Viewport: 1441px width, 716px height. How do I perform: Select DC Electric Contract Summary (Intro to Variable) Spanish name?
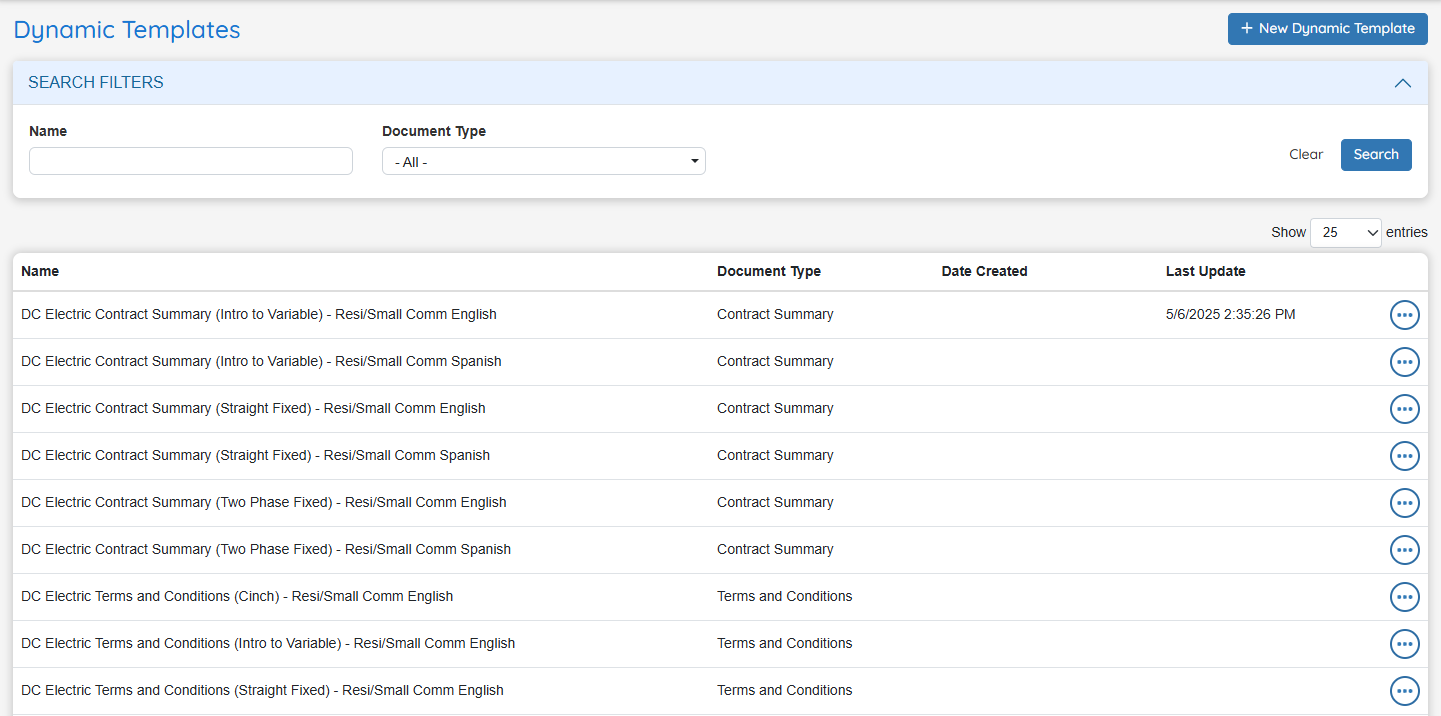(261, 361)
